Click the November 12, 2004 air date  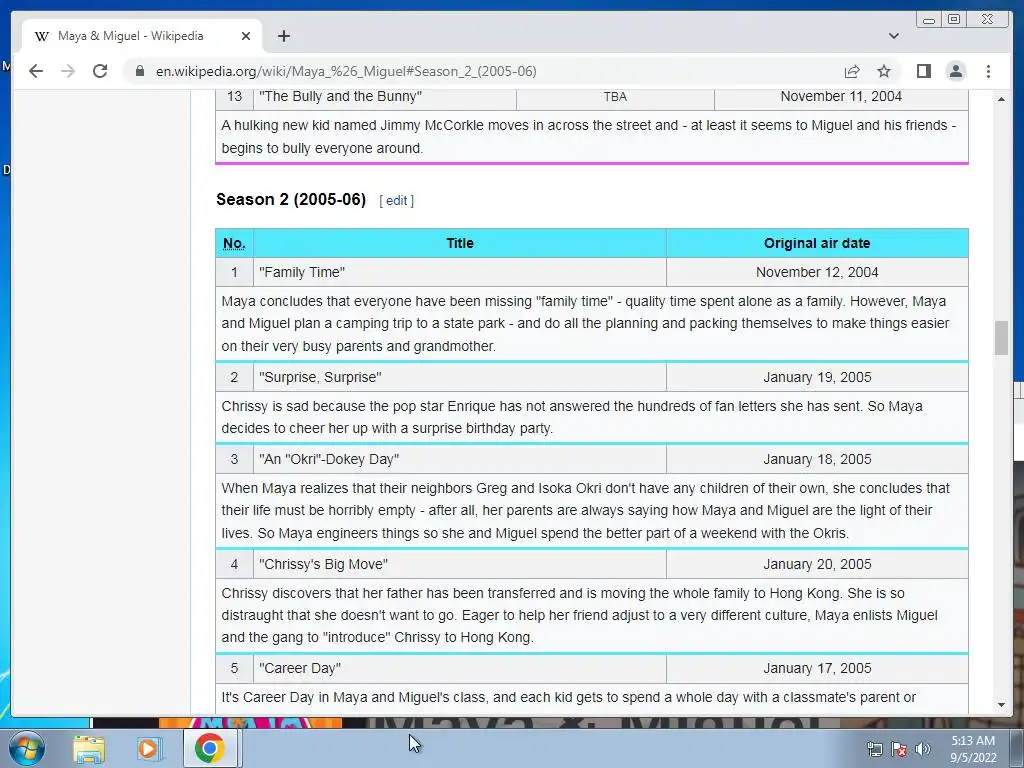pos(817,272)
